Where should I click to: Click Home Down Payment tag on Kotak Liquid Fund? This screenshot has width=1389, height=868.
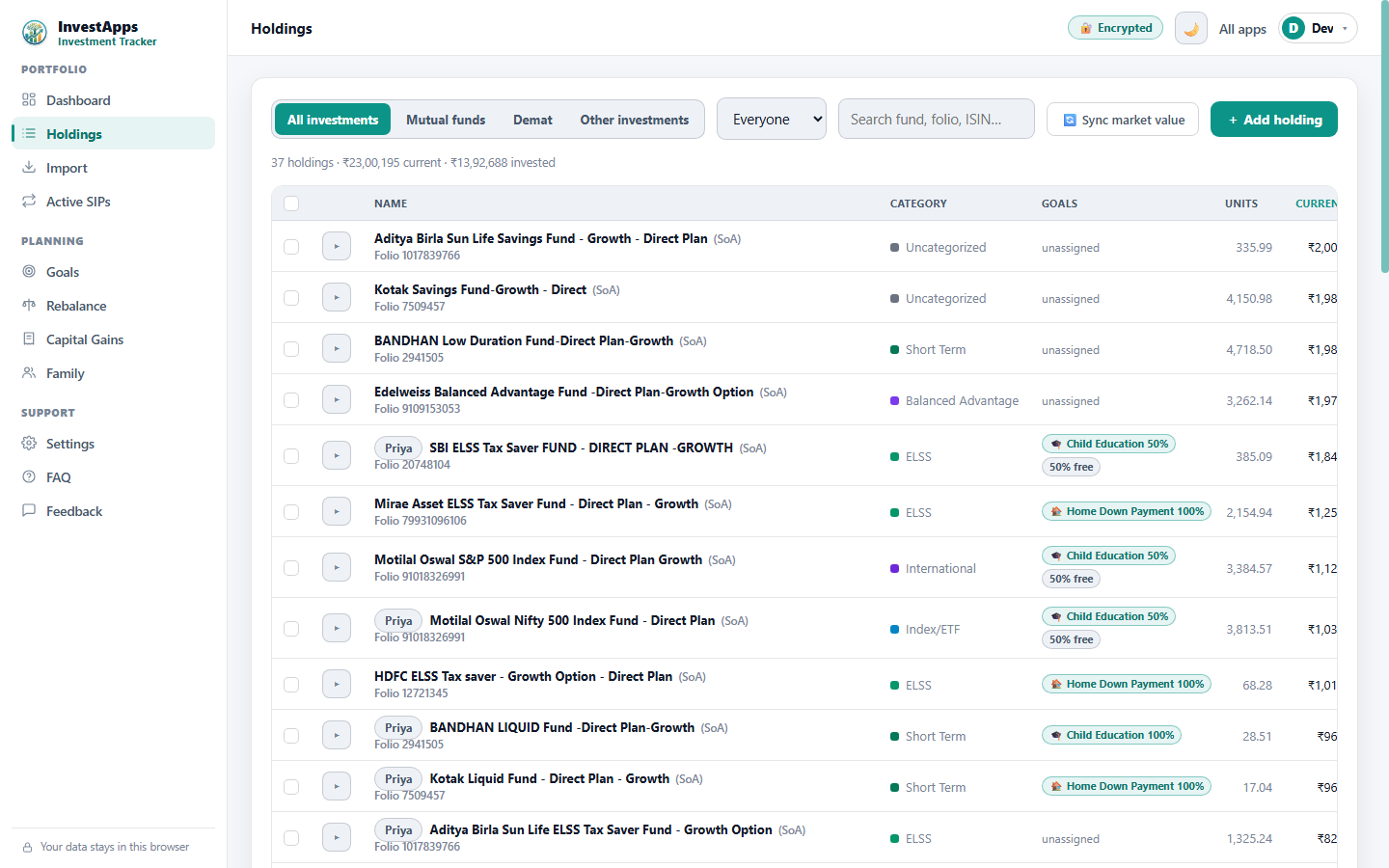(x=1127, y=786)
